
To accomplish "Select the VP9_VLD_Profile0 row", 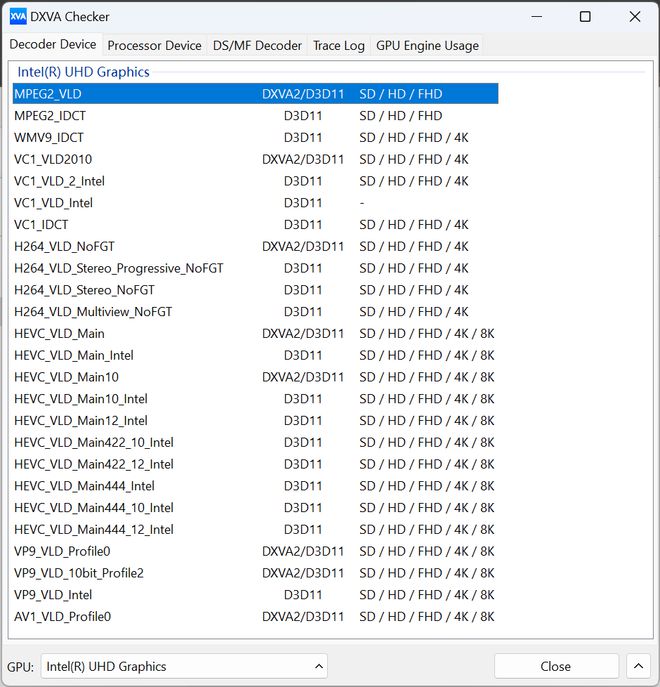I will coord(255,551).
